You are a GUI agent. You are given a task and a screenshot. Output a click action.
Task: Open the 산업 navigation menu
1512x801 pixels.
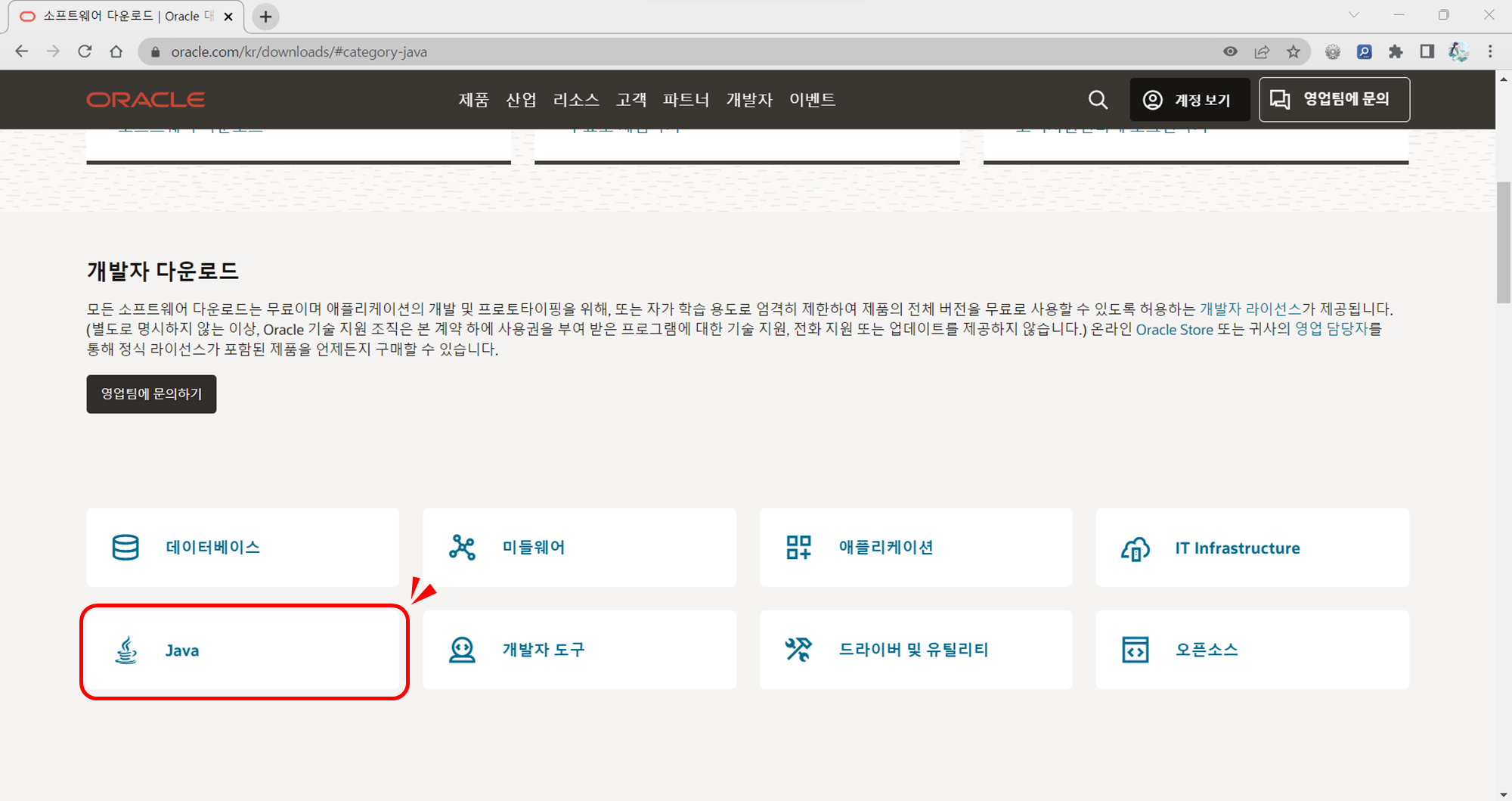tap(521, 100)
